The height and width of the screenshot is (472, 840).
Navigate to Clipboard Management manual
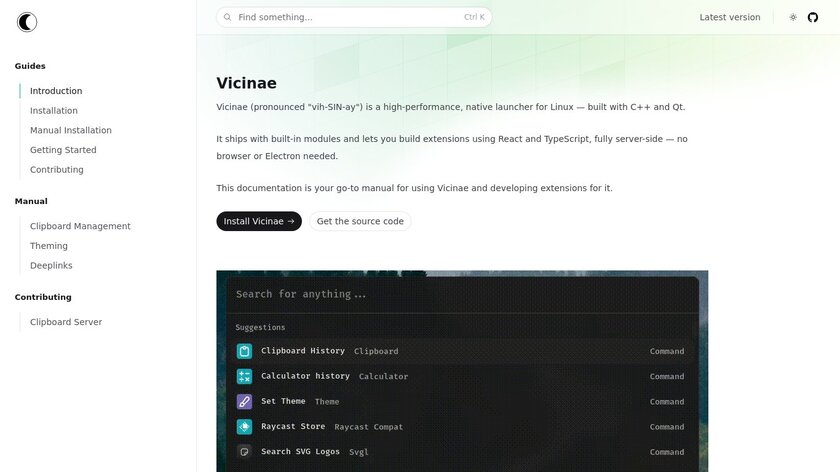tap(80, 226)
